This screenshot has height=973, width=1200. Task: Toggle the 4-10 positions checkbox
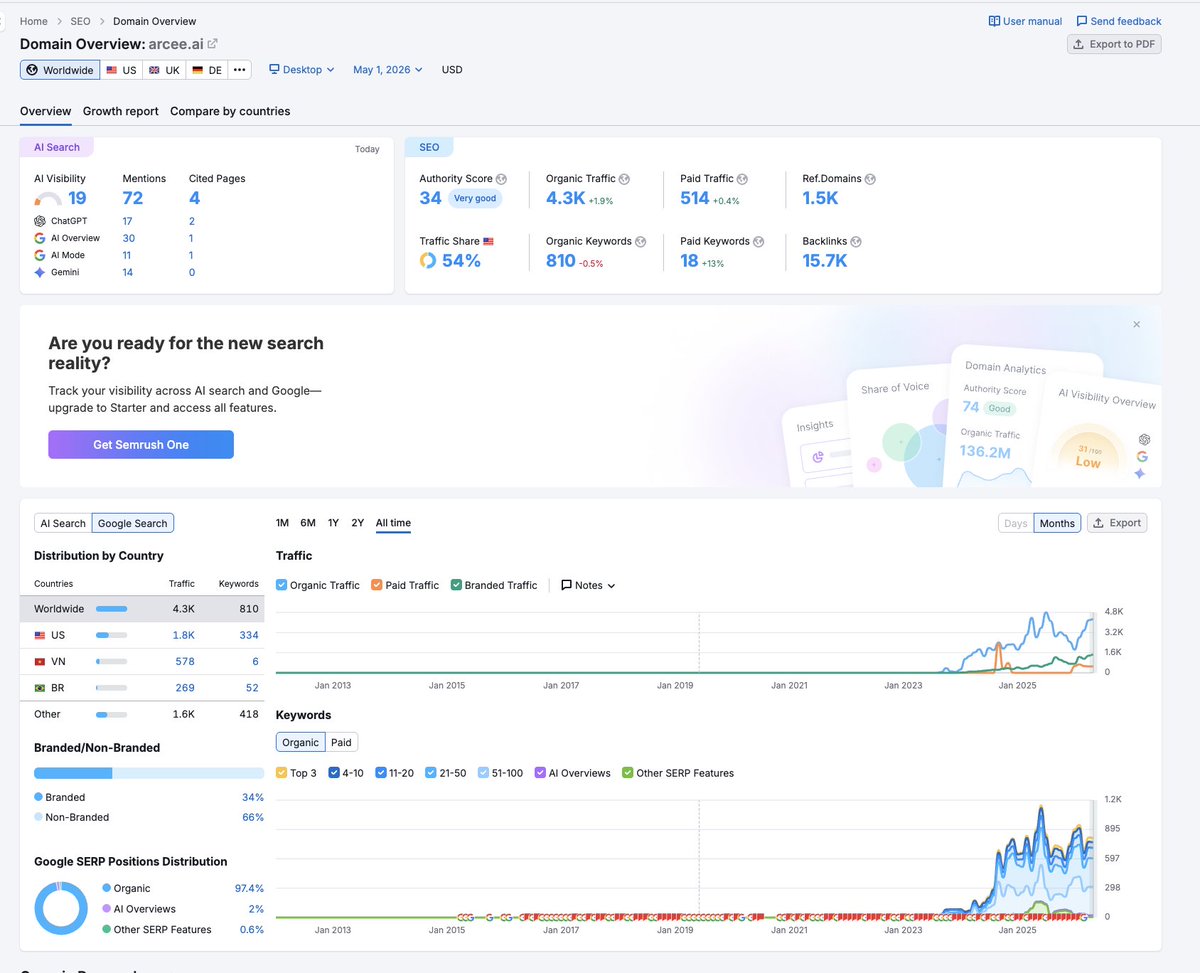pyautogui.click(x=333, y=773)
